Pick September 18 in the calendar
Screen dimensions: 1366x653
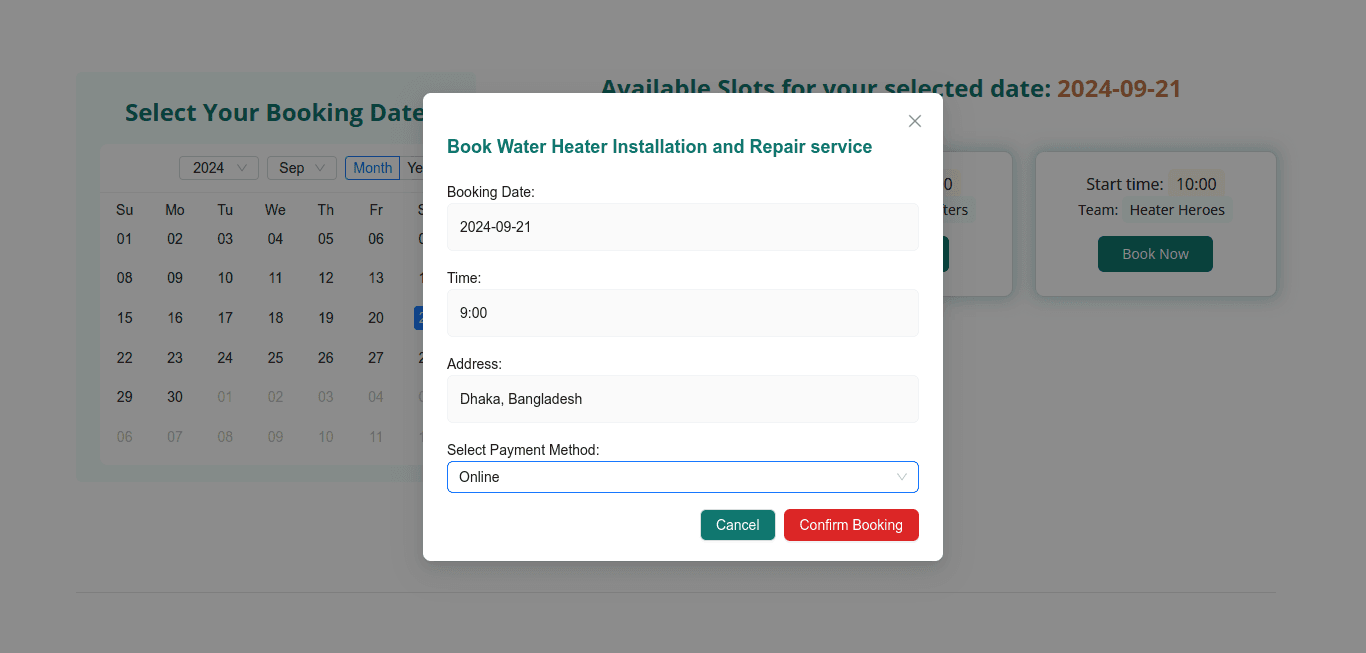point(275,318)
